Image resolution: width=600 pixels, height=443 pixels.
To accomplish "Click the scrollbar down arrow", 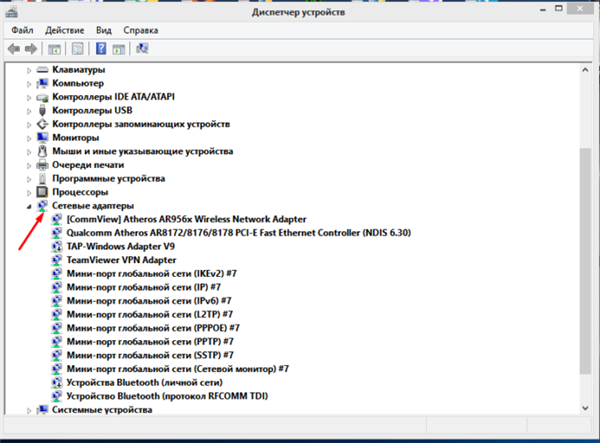I will pyautogui.click(x=585, y=408).
